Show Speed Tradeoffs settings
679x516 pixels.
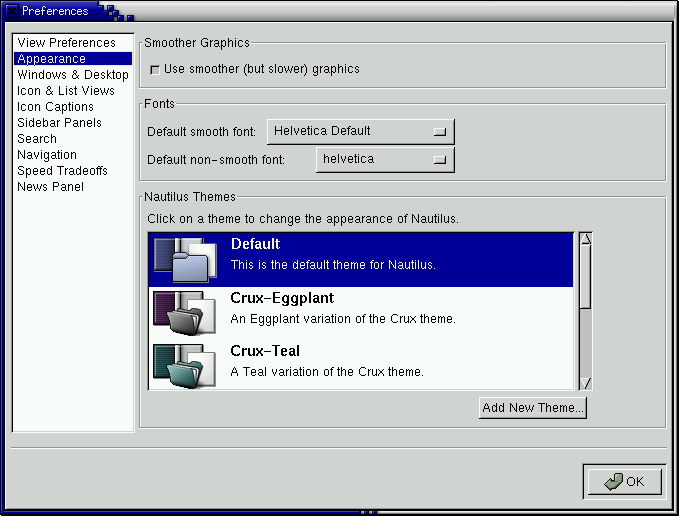pyautogui.click(x=62, y=171)
